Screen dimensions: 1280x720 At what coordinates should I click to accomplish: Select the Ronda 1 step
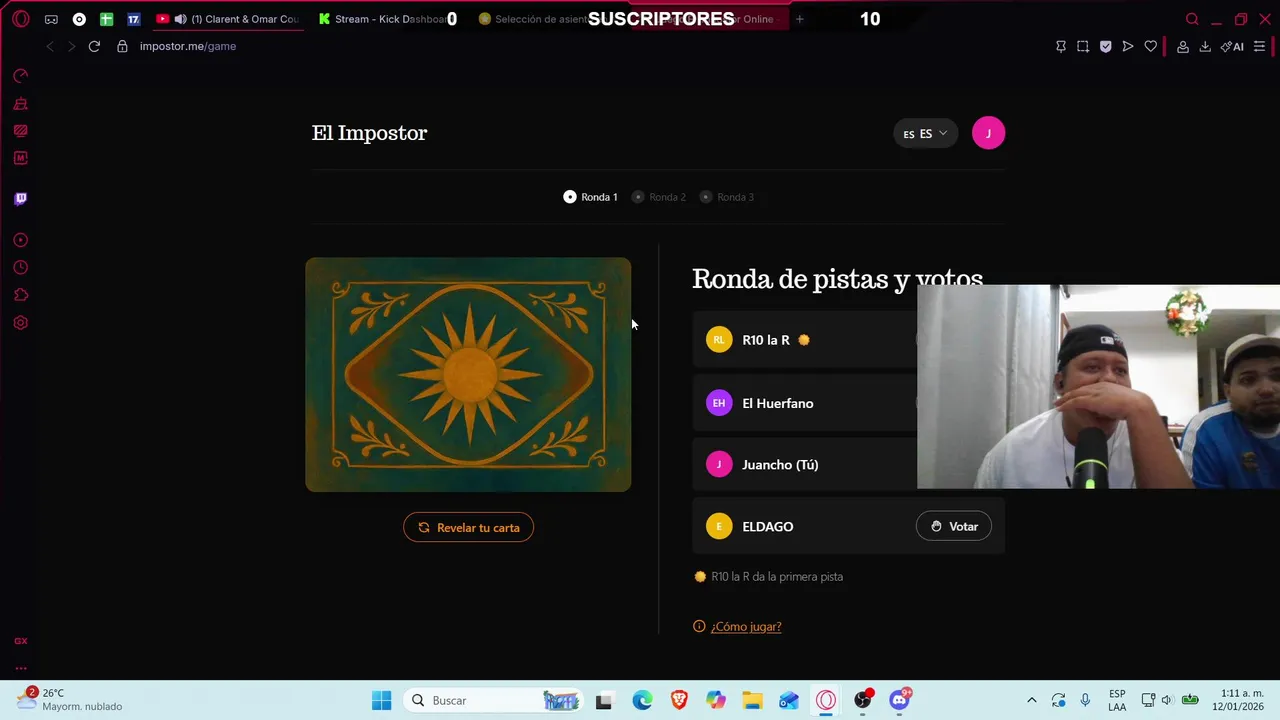point(590,197)
